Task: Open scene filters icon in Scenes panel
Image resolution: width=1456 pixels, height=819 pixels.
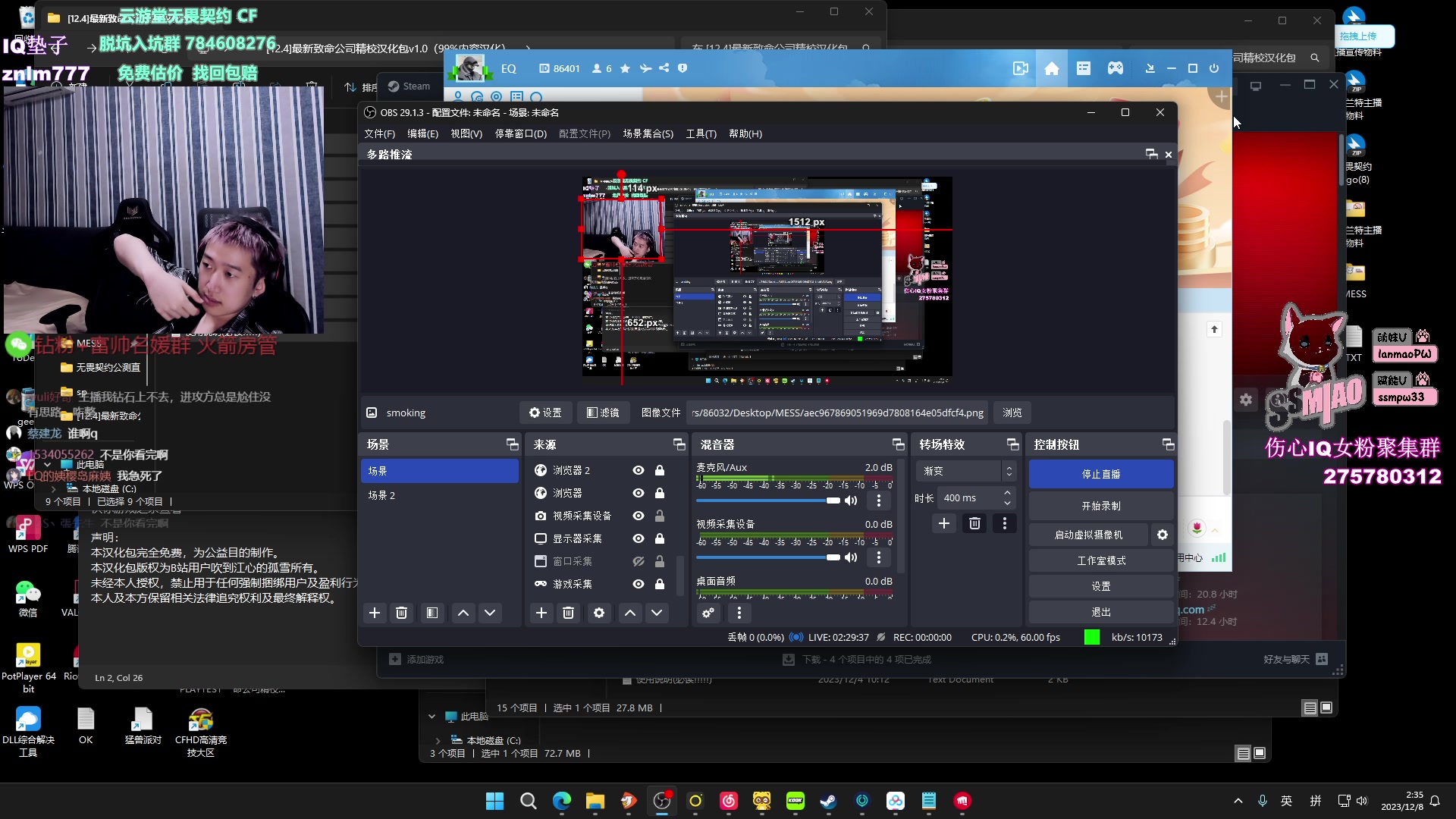Action: click(x=432, y=613)
